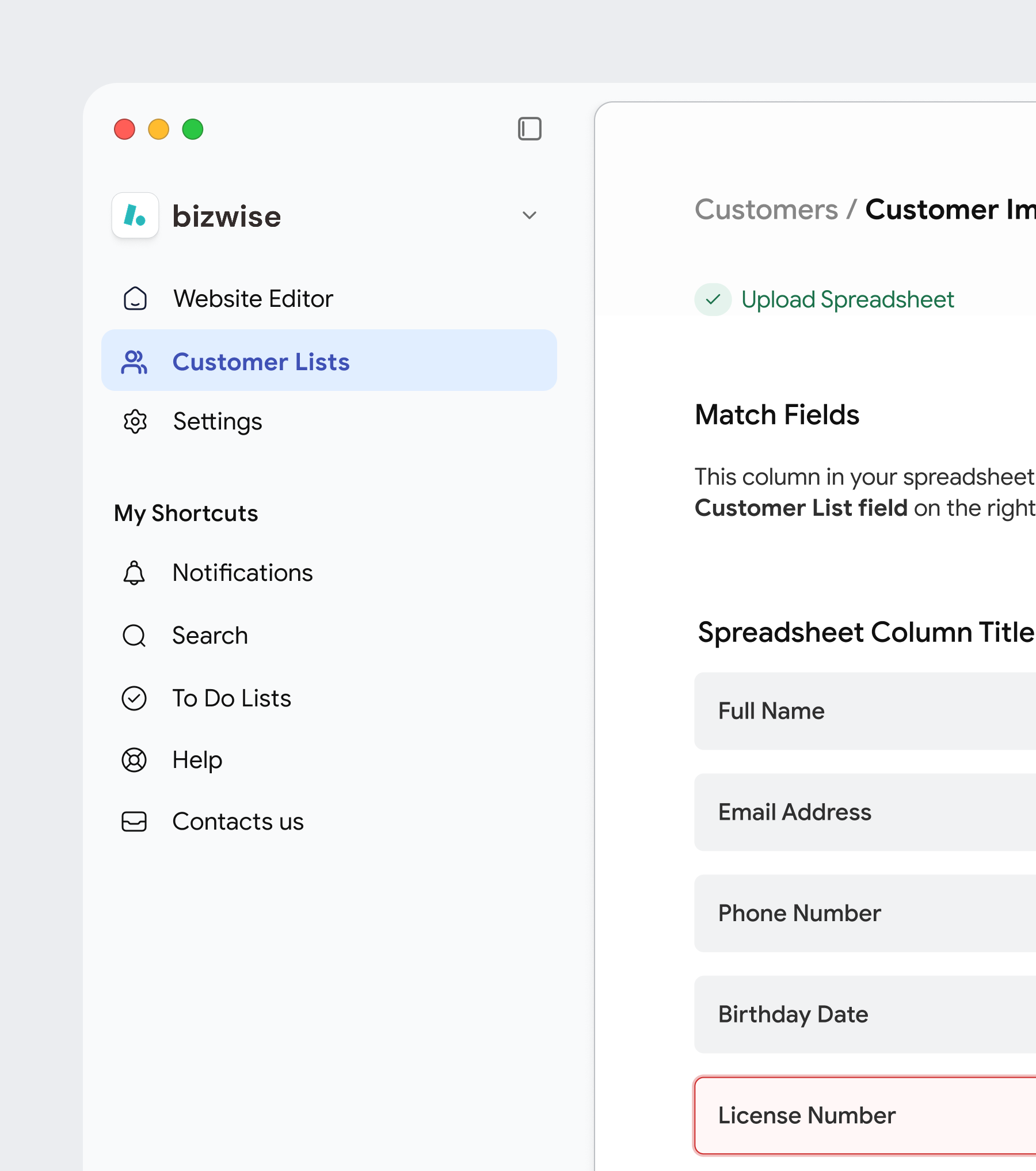Click the To Do Lists checkmark icon
Screen dimensions: 1036x1171
click(133, 698)
